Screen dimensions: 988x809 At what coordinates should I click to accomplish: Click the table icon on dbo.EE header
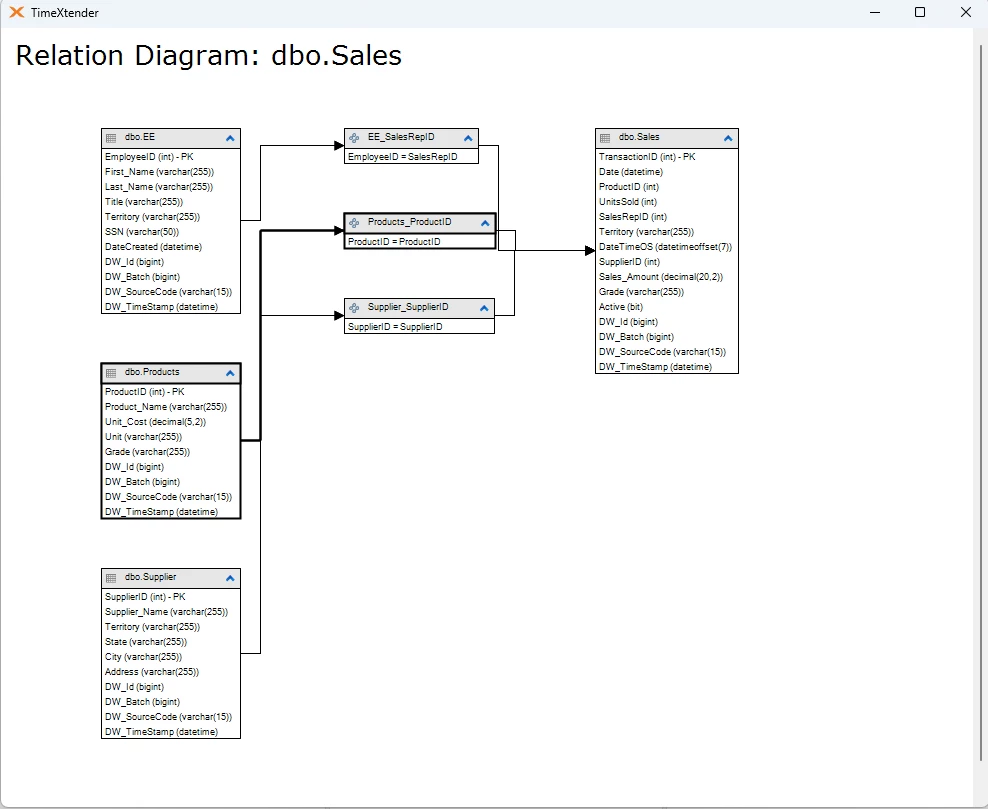pyautogui.click(x=111, y=138)
